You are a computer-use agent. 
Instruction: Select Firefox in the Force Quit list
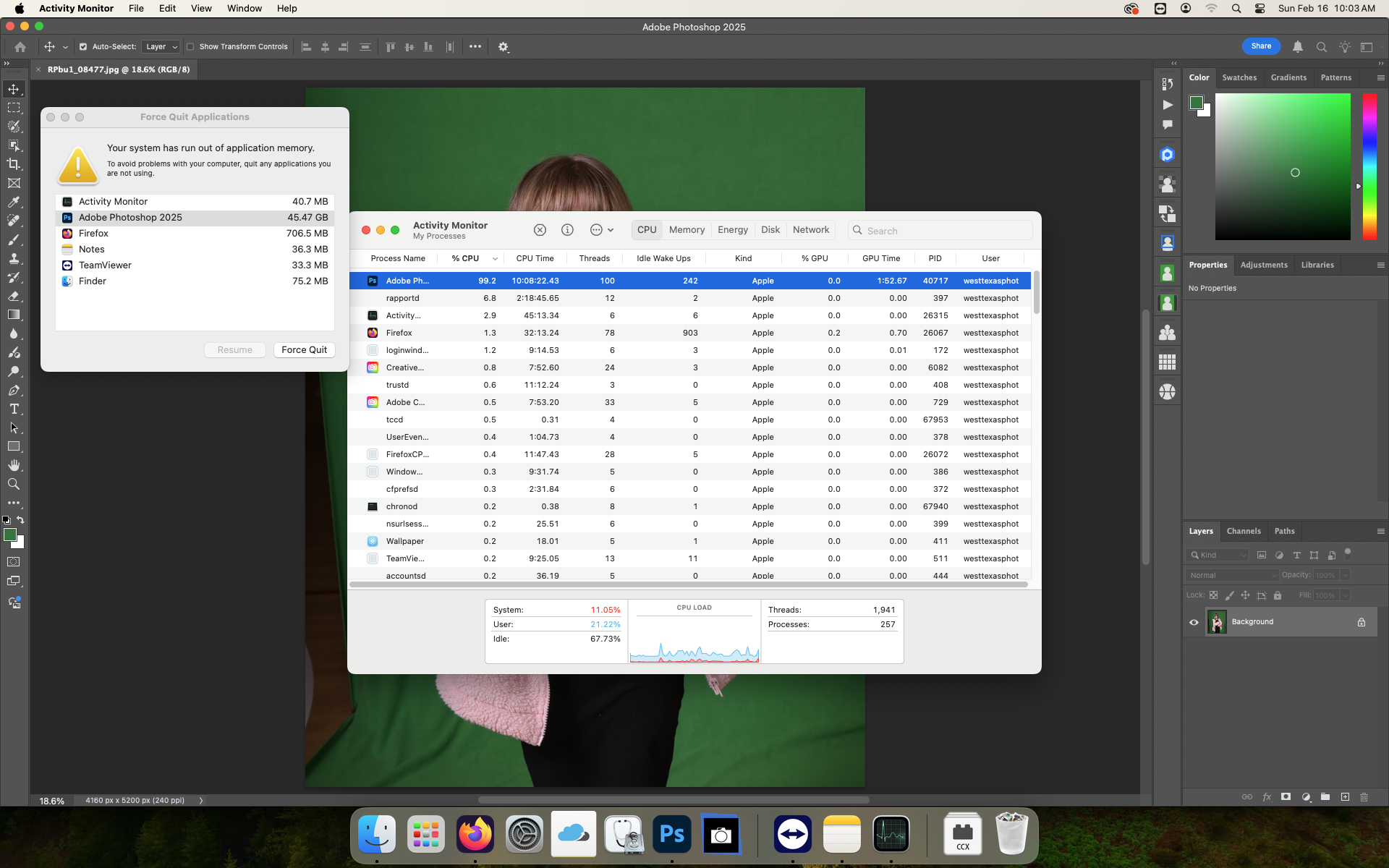click(x=195, y=234)
